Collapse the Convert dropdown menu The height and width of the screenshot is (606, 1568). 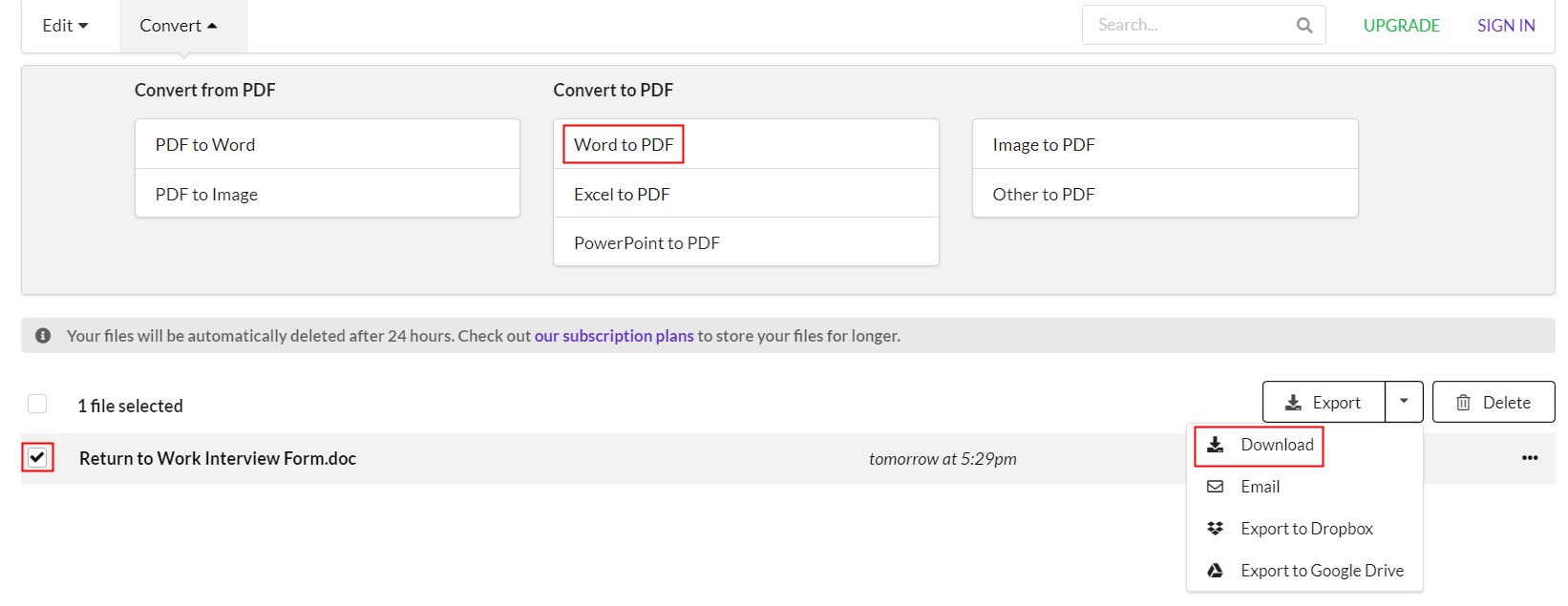click(179, 26)
